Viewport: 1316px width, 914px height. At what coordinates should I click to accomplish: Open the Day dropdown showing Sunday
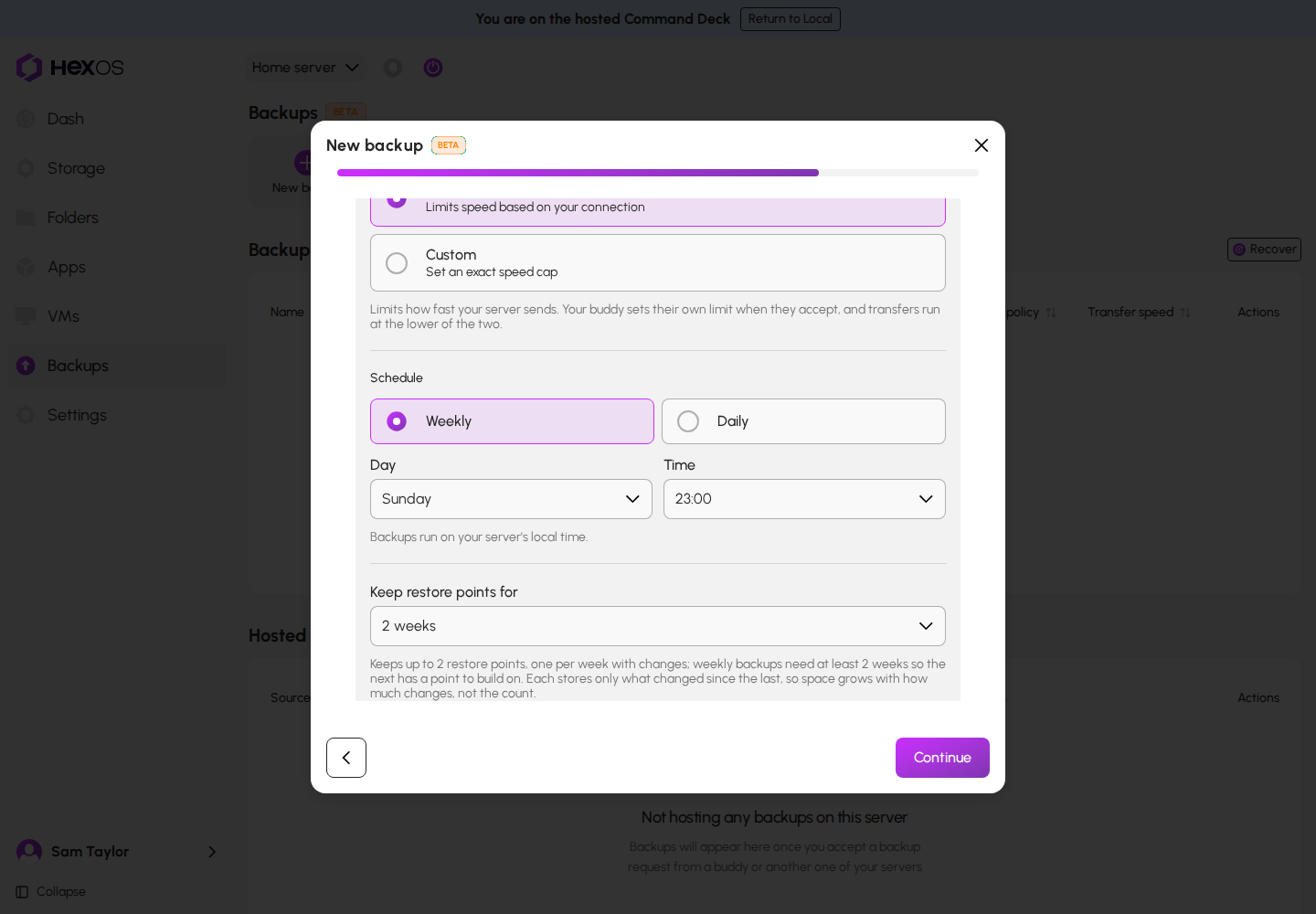pos(511,499)
